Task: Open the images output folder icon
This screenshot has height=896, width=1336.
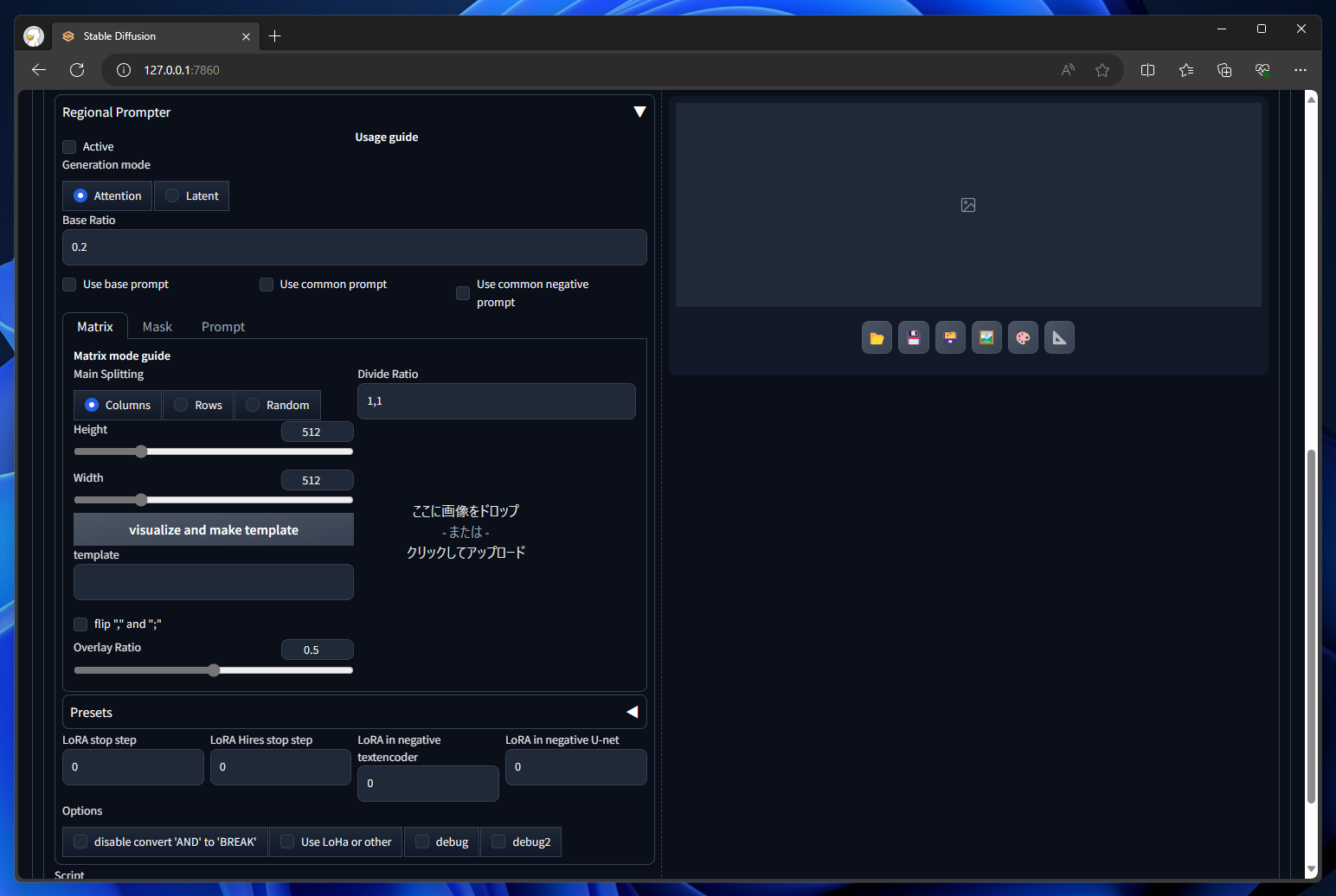Action: (x=877, y=337)
